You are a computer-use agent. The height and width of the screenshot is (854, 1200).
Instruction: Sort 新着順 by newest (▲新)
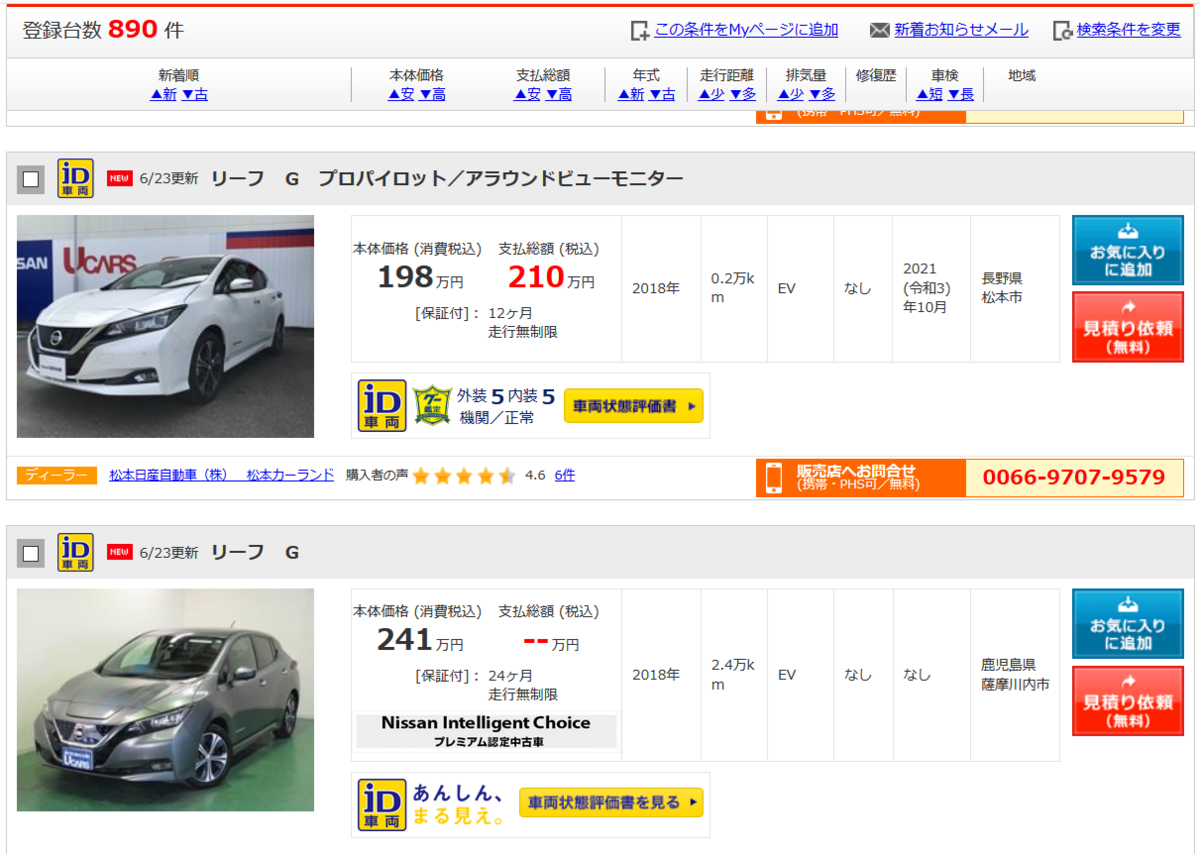[x=163, y=94]
